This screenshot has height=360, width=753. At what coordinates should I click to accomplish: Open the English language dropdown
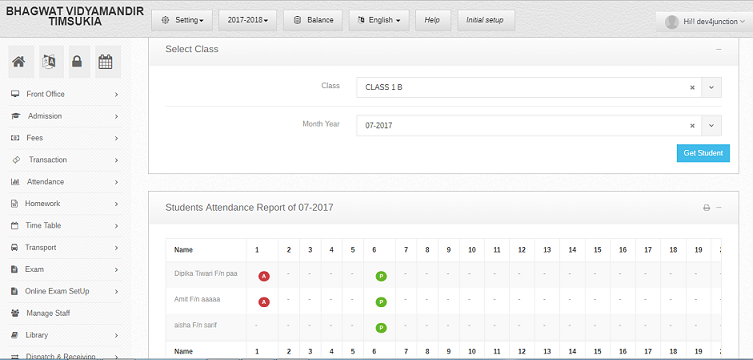379,20
